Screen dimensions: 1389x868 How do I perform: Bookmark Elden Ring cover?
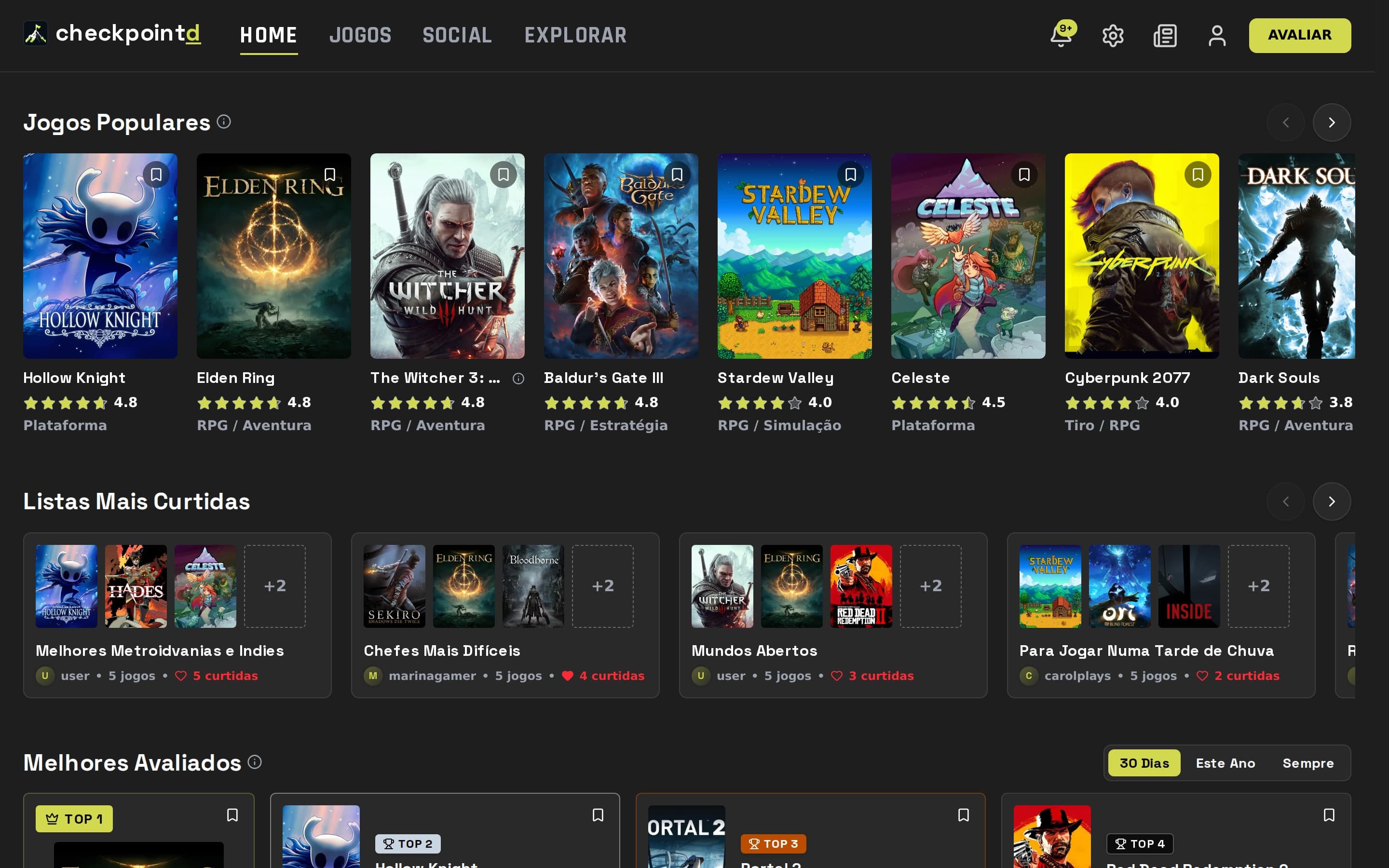pyautogui.click(x=329, y=174)
